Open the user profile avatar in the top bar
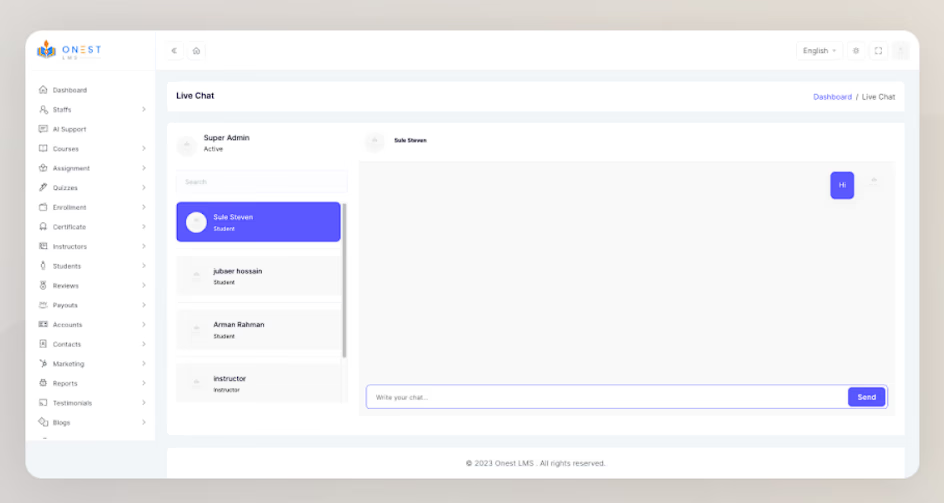The image size is (944, 503). pyautogui.click(x=900, y=51)
